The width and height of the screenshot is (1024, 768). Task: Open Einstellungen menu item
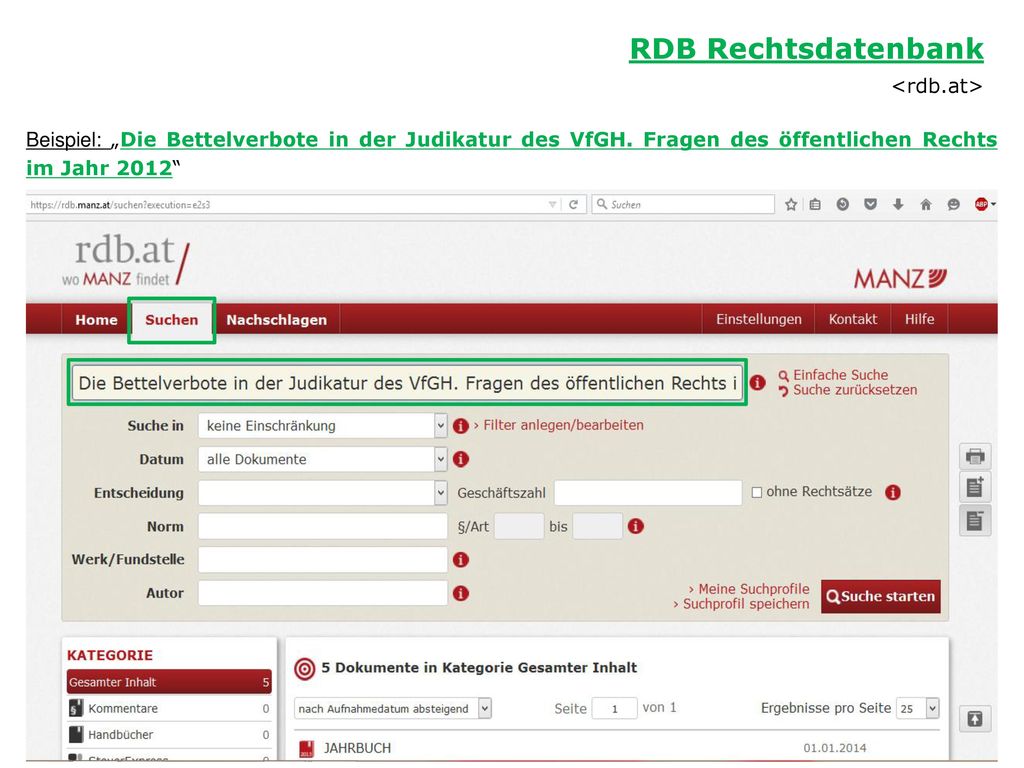[x=758, y=319]
